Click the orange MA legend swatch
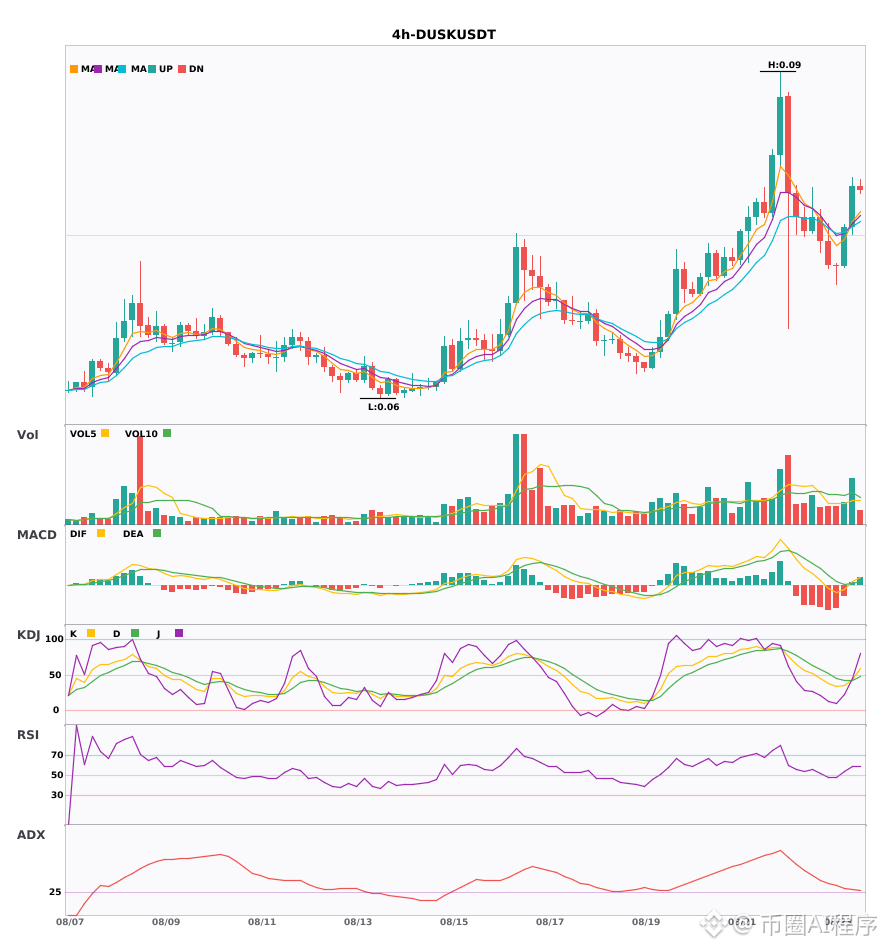Screen dimensions: 885x950 point(74,69)
